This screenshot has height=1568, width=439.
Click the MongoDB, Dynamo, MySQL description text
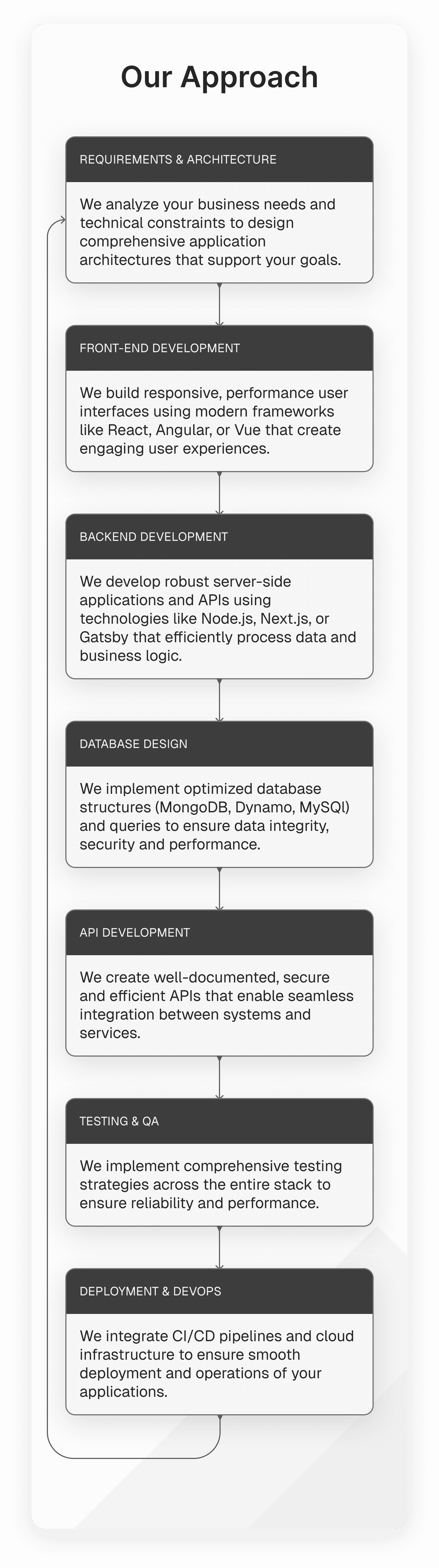tap(214, 816)
